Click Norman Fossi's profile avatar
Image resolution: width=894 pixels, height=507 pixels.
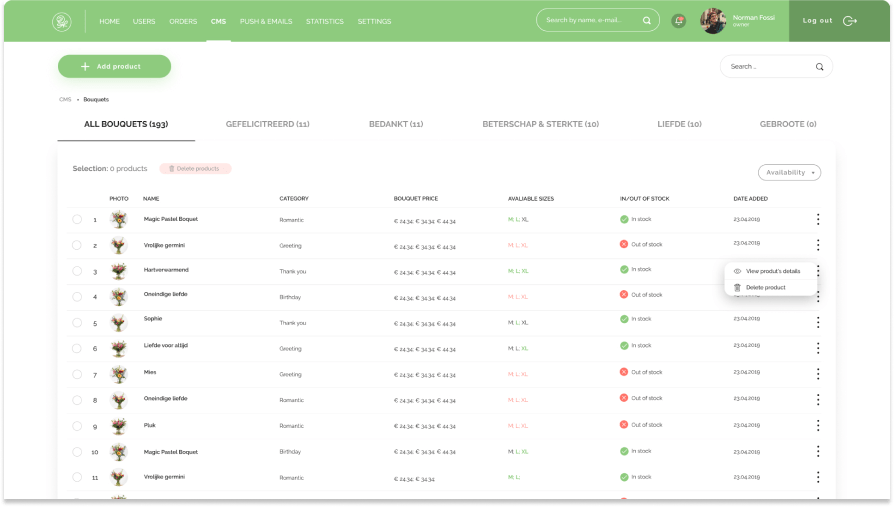[713, 21]
